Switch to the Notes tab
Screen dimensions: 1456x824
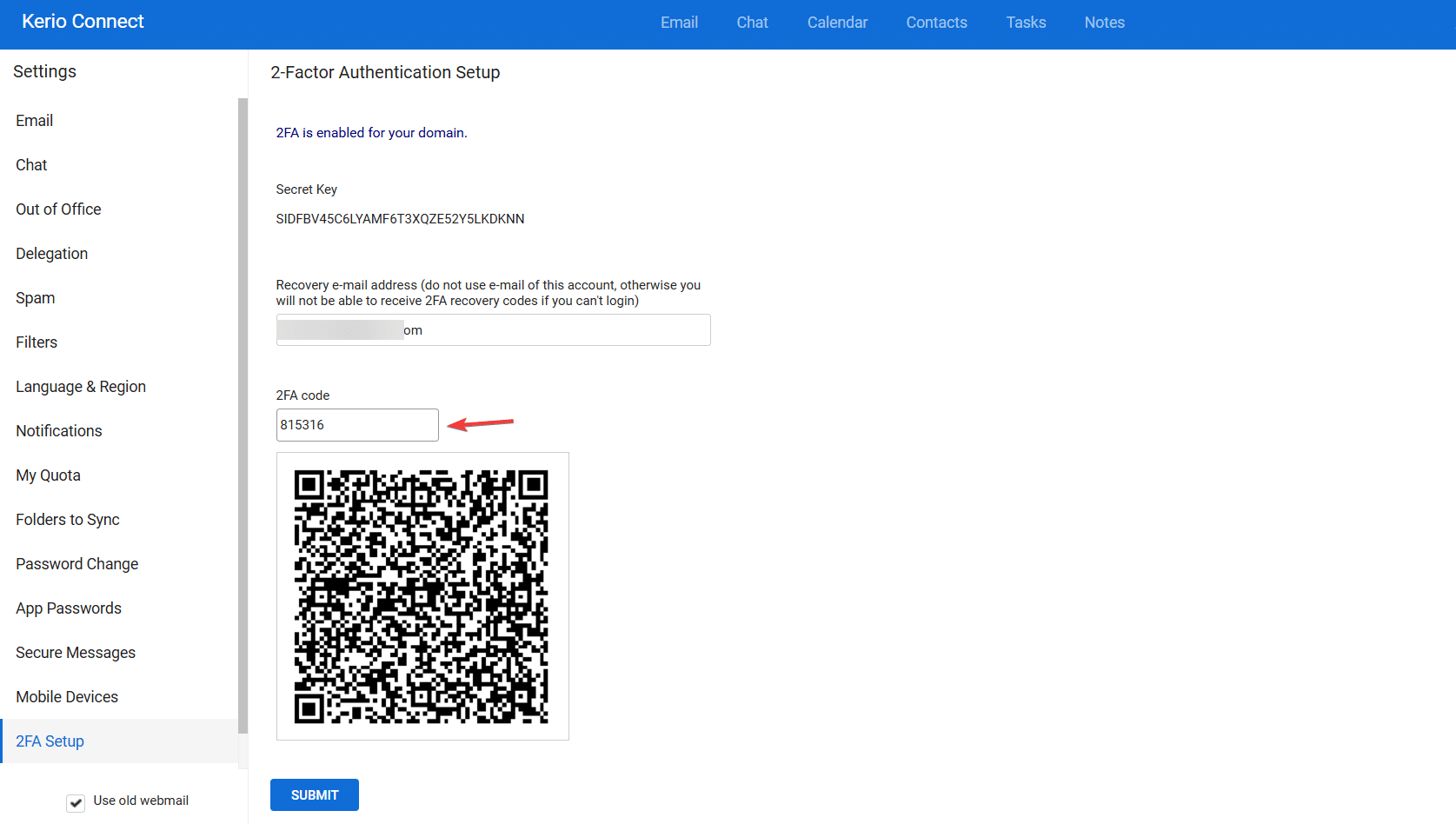point(1104,23)
